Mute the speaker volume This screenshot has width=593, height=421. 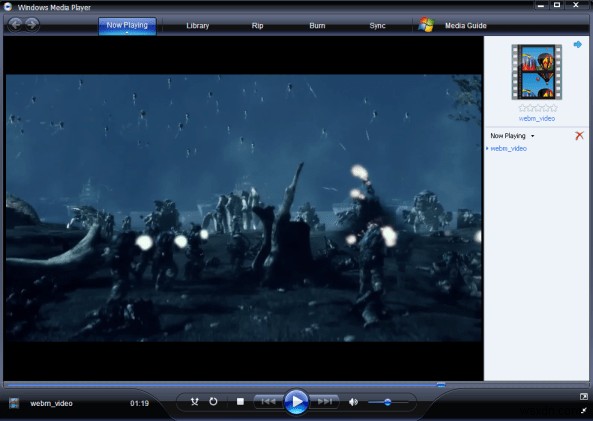tap(353, 402)
